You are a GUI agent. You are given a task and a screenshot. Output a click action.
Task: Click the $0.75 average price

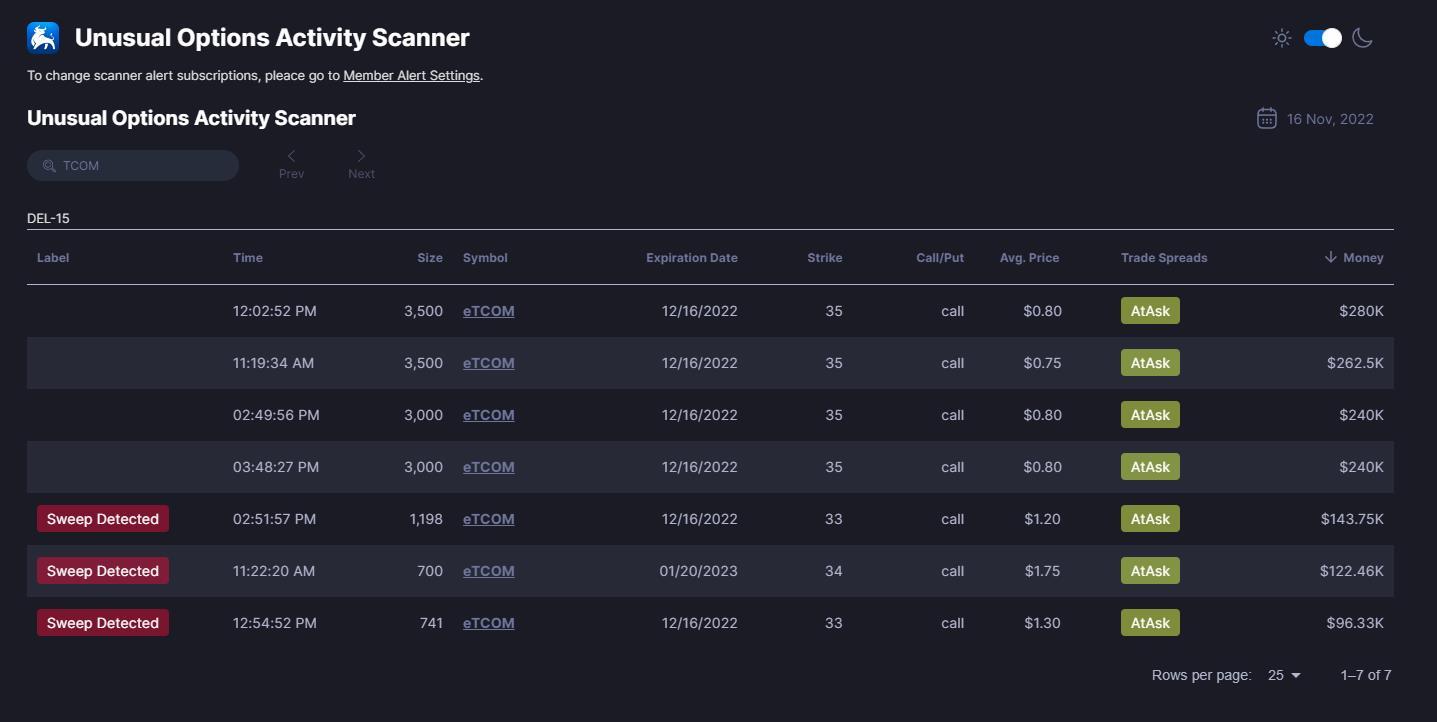click(1043, 363)
